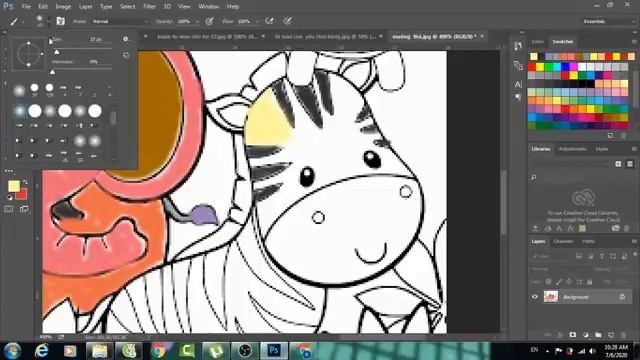The height and width of the screenshot is (360, 640).
Task: Click the document zoom percentage field in status bar
Action: coord(46,338)
